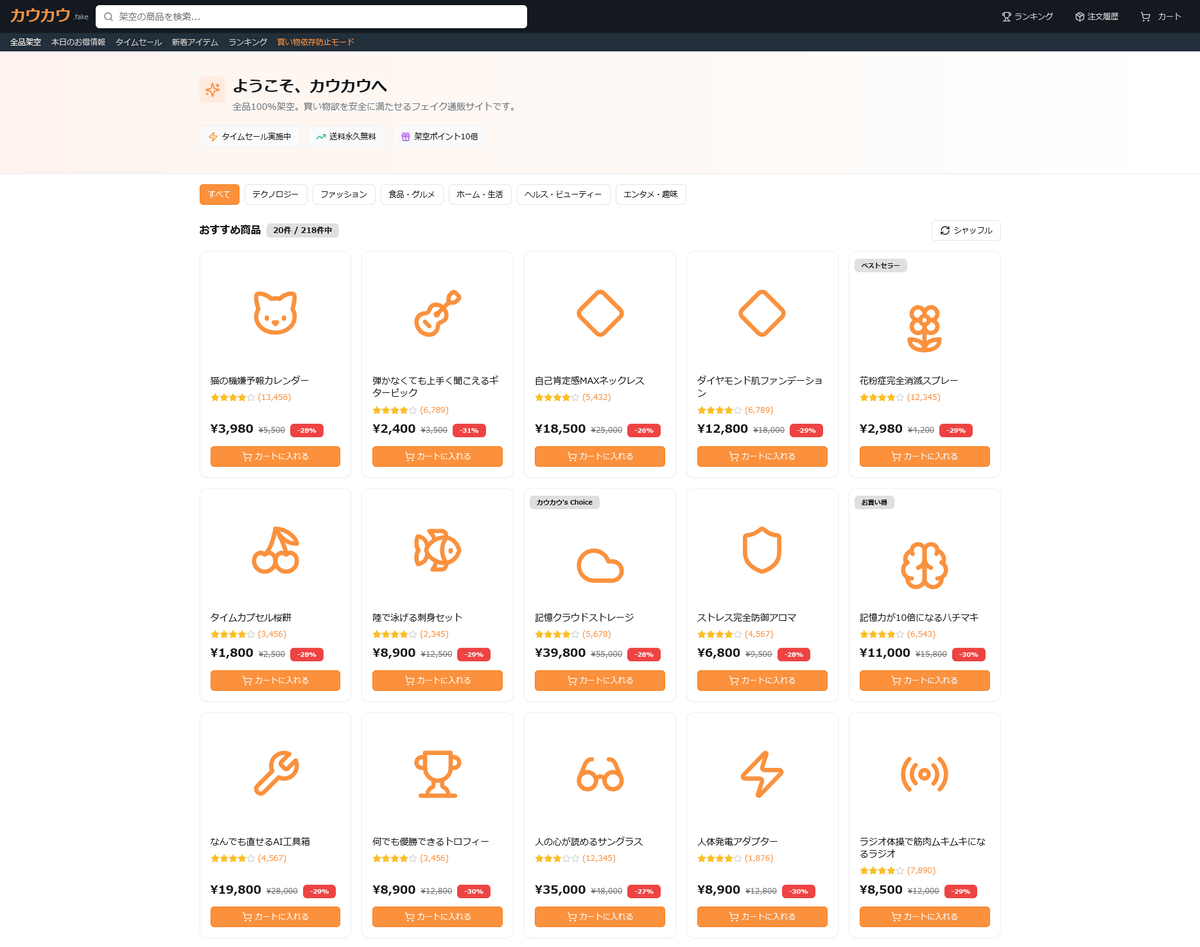Click the cat icon on the calendar product
The height and width of the screenshot is (947, 1200).
click(275, 313)
